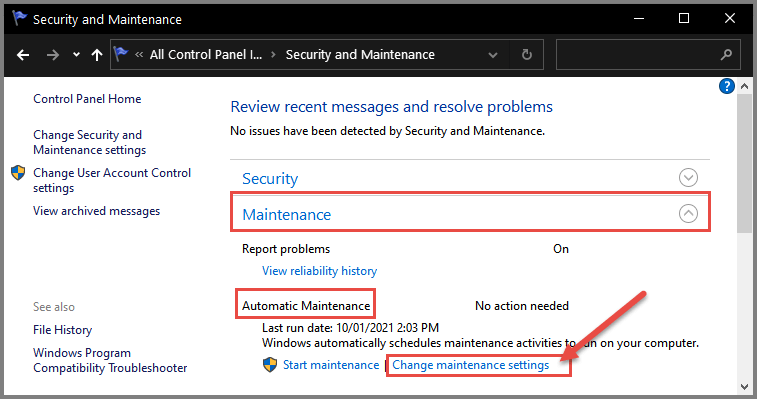
Task: Click the search magnifier icon
Action: coord(726,55)
